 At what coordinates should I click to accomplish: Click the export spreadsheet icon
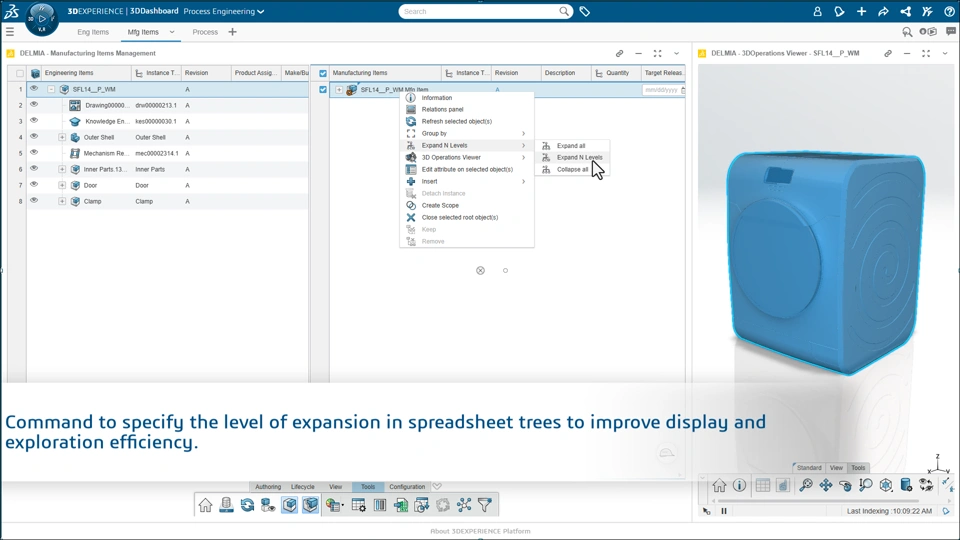(401, 505)
